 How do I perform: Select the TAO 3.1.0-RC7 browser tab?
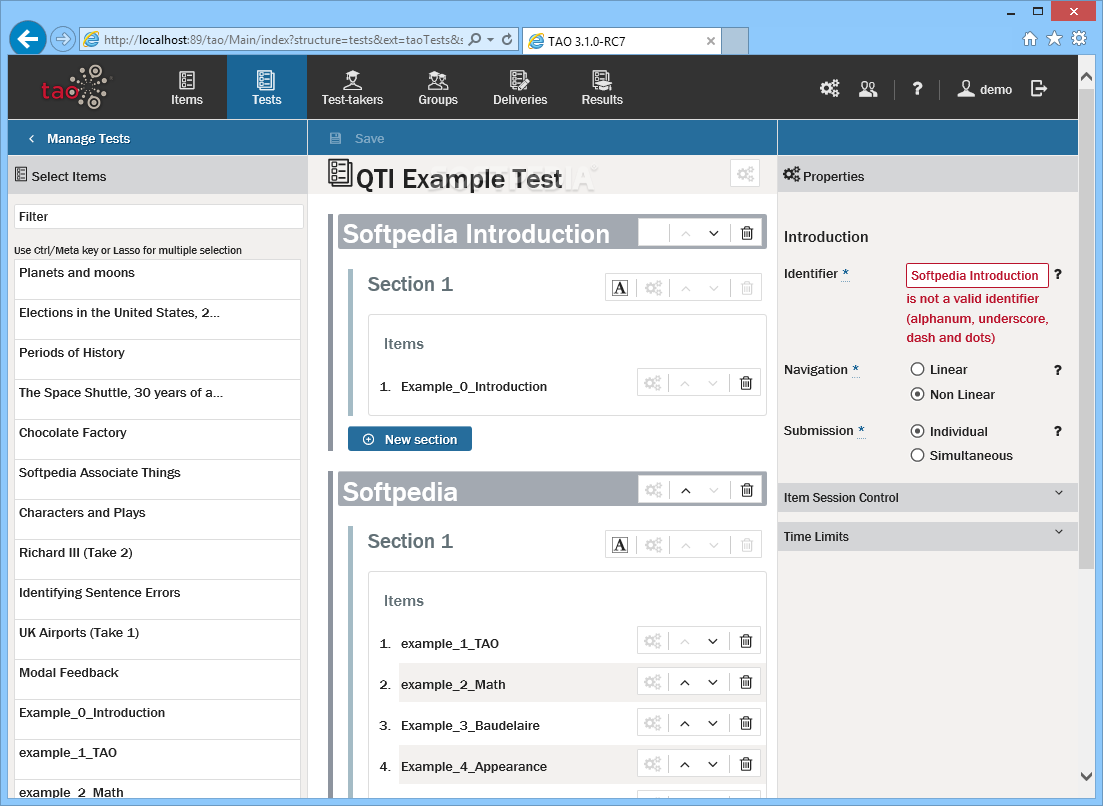click(622, 41)
